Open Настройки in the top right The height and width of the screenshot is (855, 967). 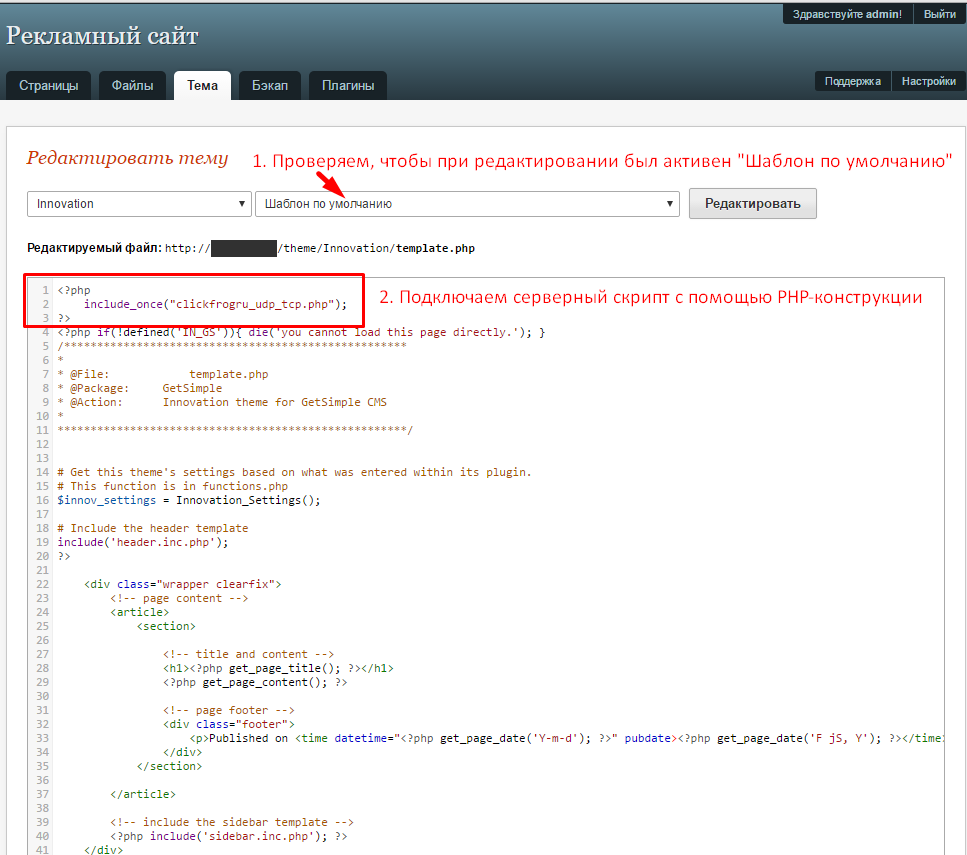(x=928, y=81)
